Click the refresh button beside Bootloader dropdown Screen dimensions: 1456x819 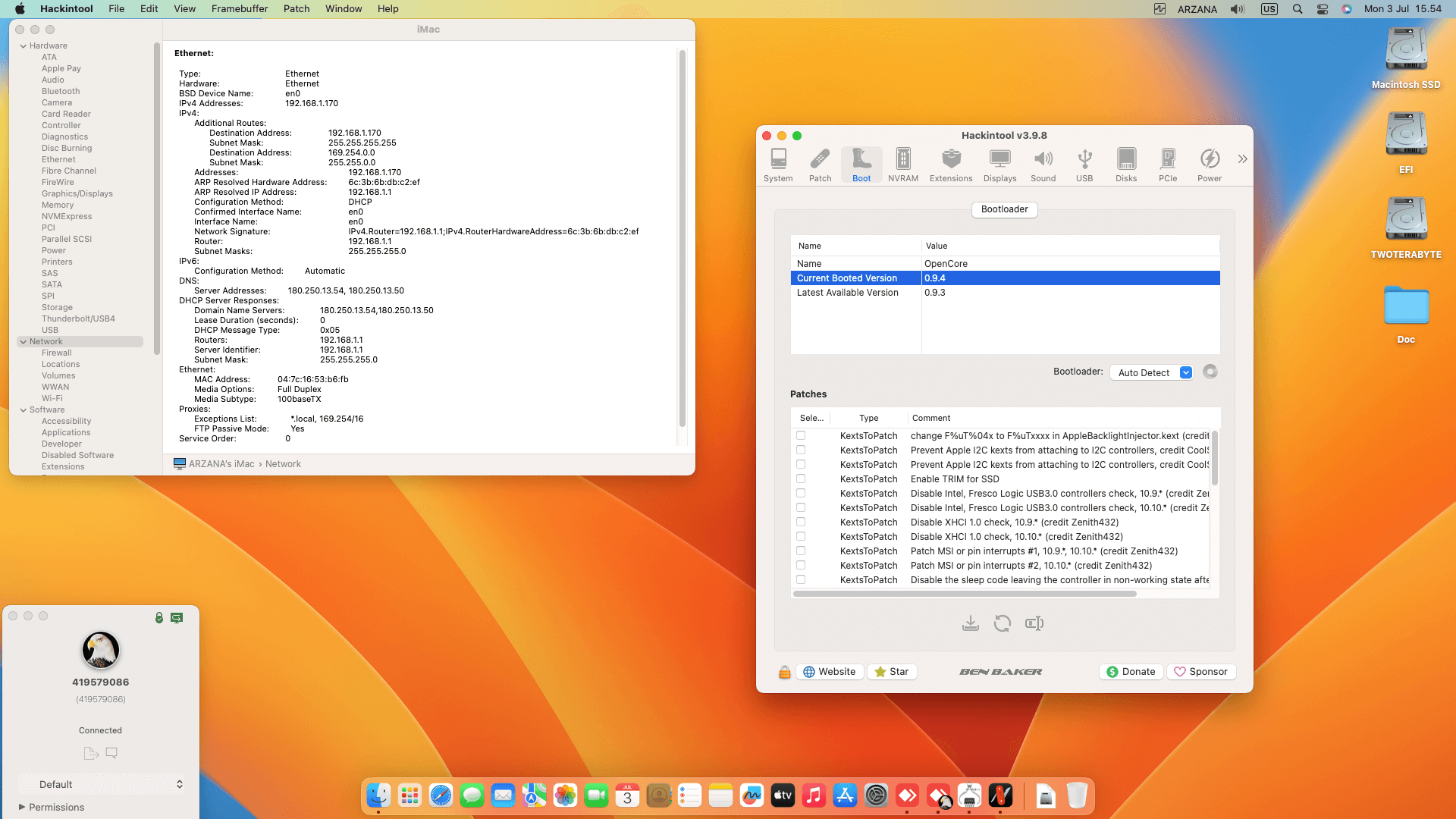(1210, 372)
